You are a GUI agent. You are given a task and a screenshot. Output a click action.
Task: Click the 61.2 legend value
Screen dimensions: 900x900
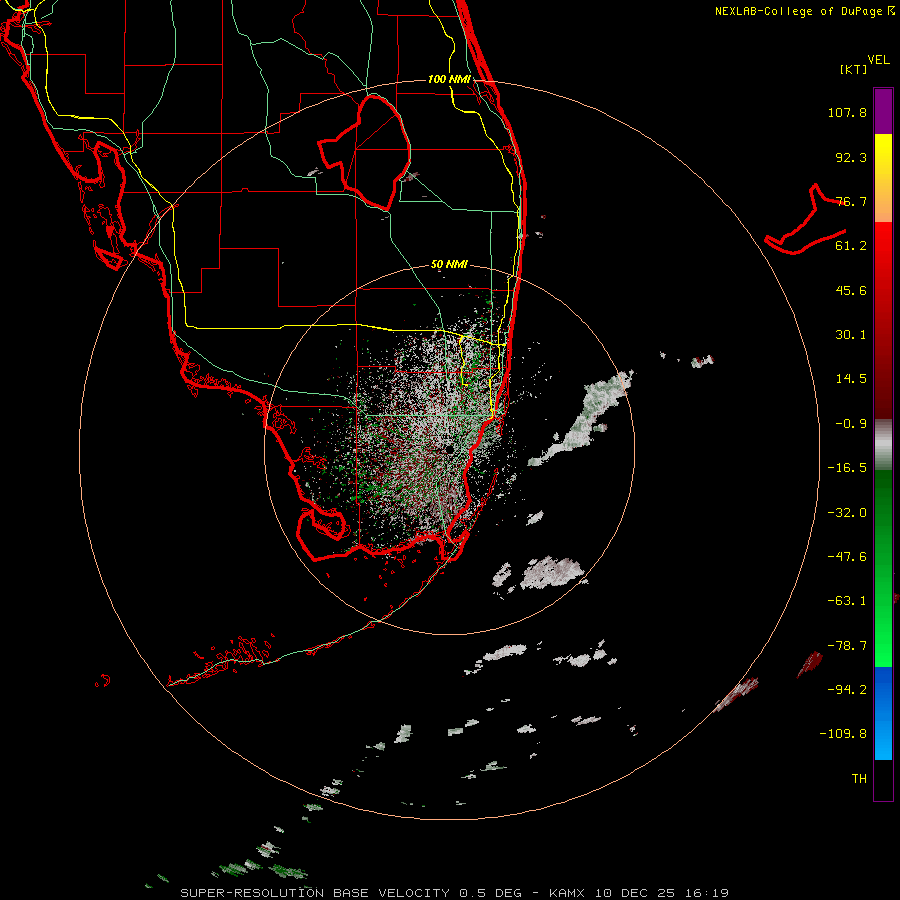coord(851,246)
